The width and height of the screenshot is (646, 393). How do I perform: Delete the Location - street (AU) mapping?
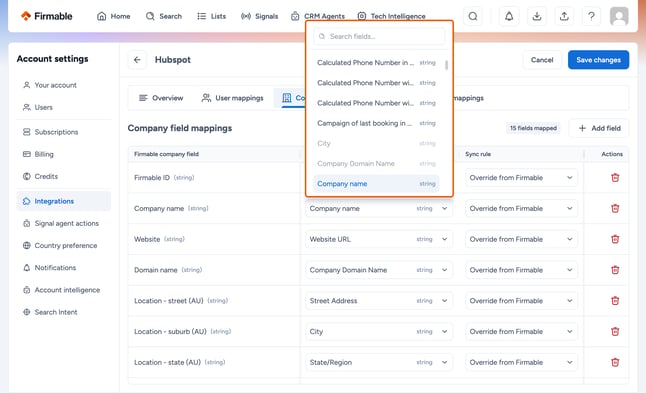point(615,301)
